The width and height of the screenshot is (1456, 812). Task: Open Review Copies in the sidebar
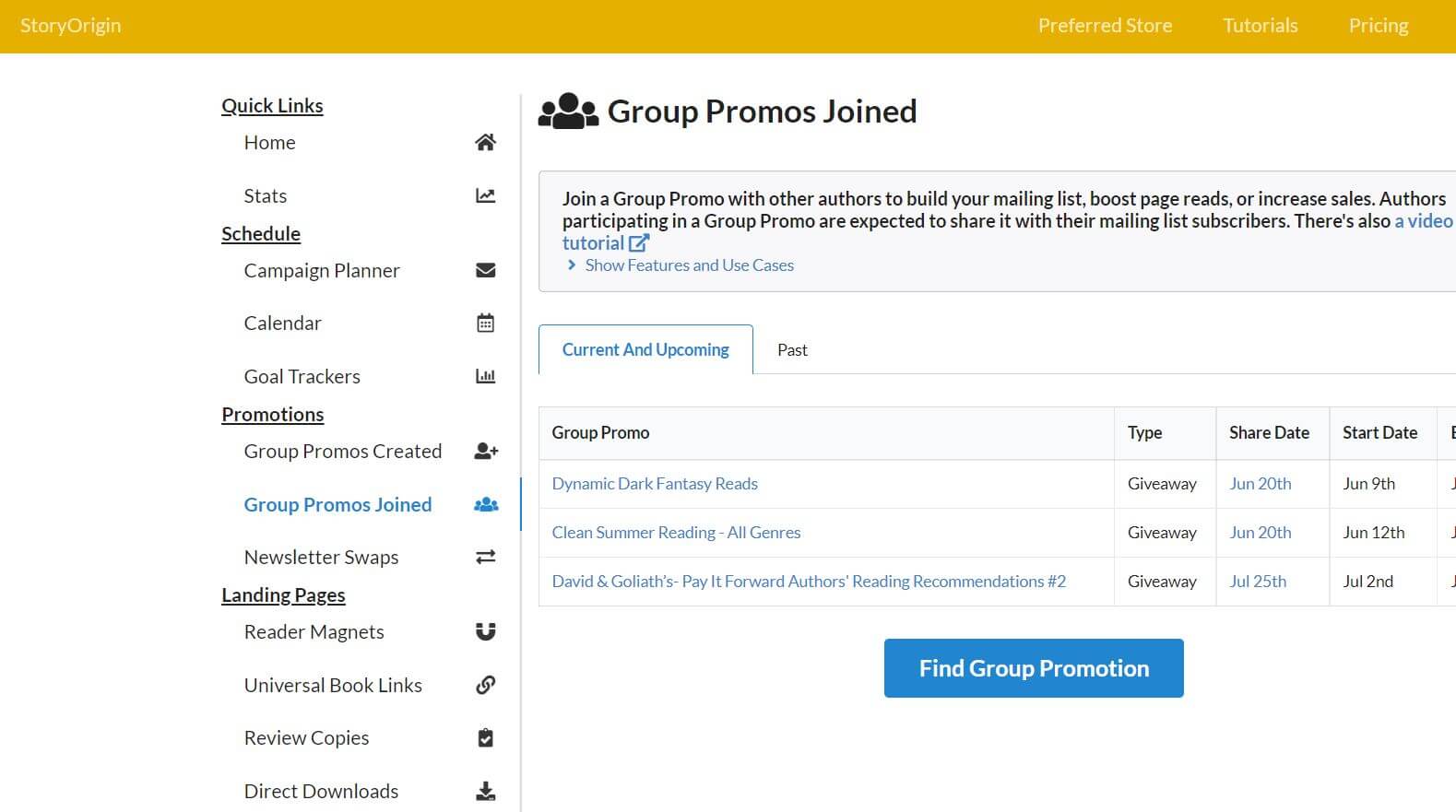[306, 738]
